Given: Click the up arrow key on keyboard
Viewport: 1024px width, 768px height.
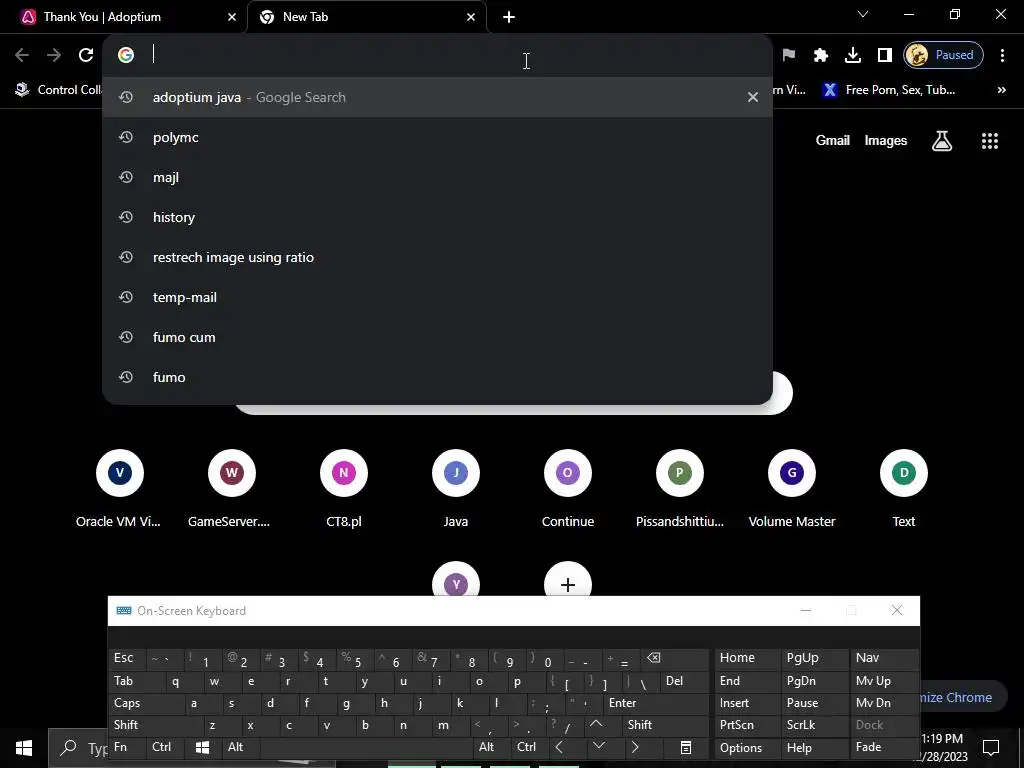Looking at the screenshot, I should coord(596,725).
